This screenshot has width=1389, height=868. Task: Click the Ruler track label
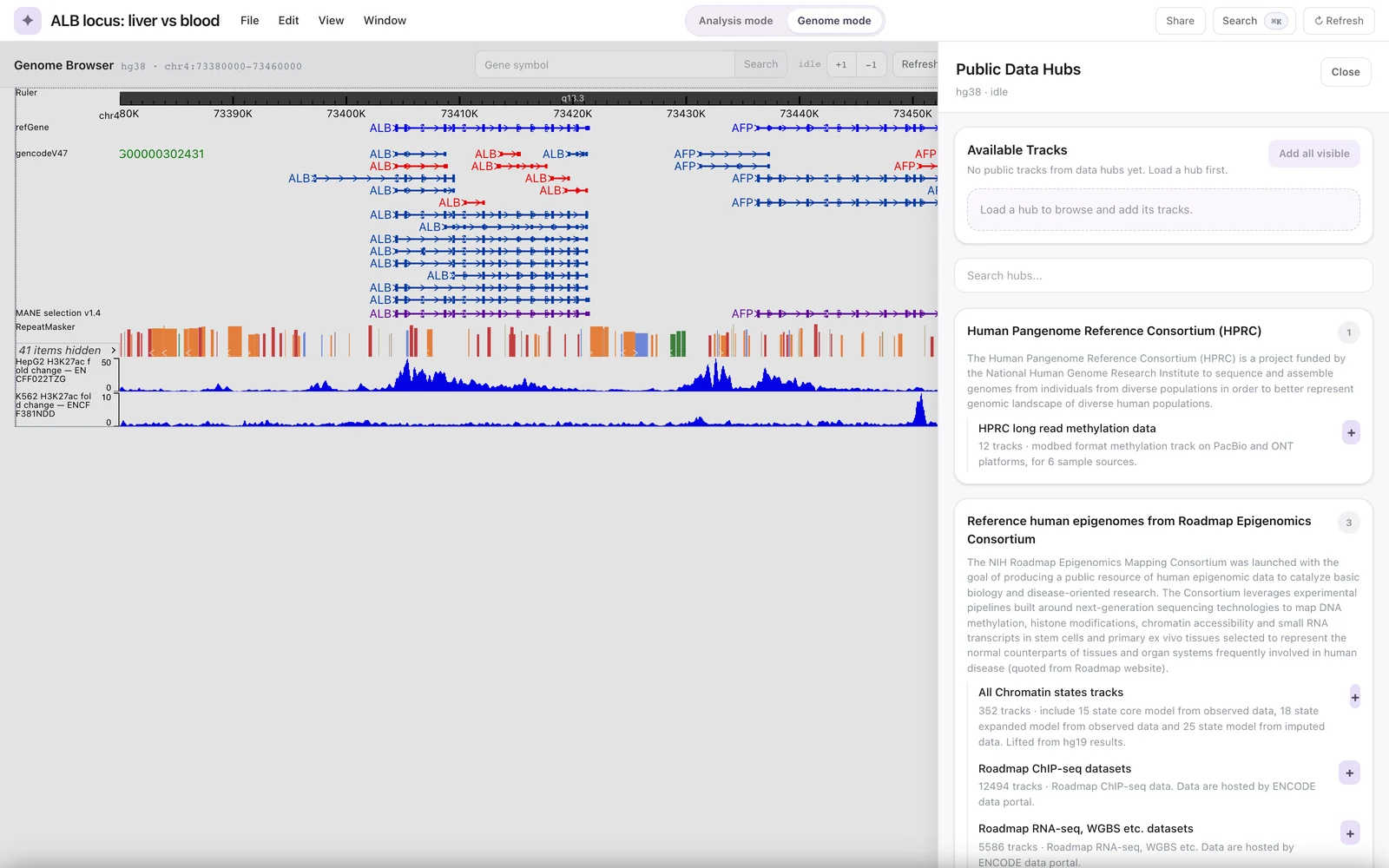pos(26,92)
